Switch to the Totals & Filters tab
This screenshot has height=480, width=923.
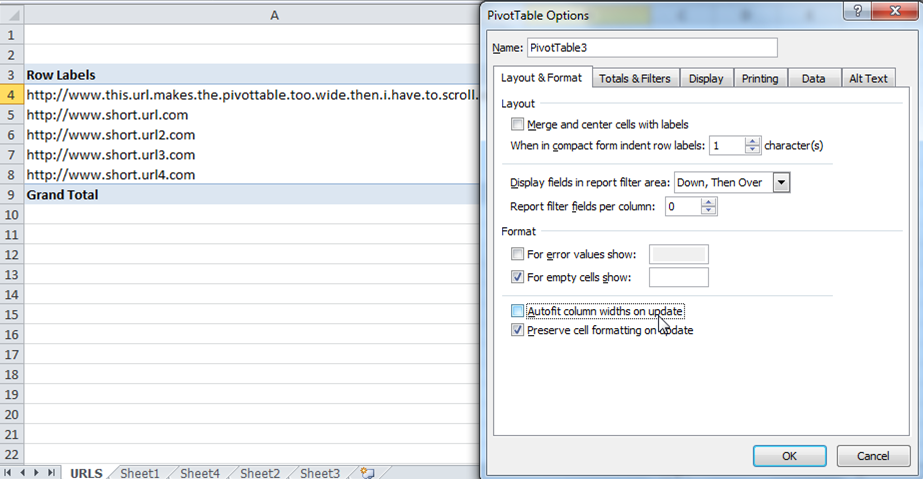[636, 78]
